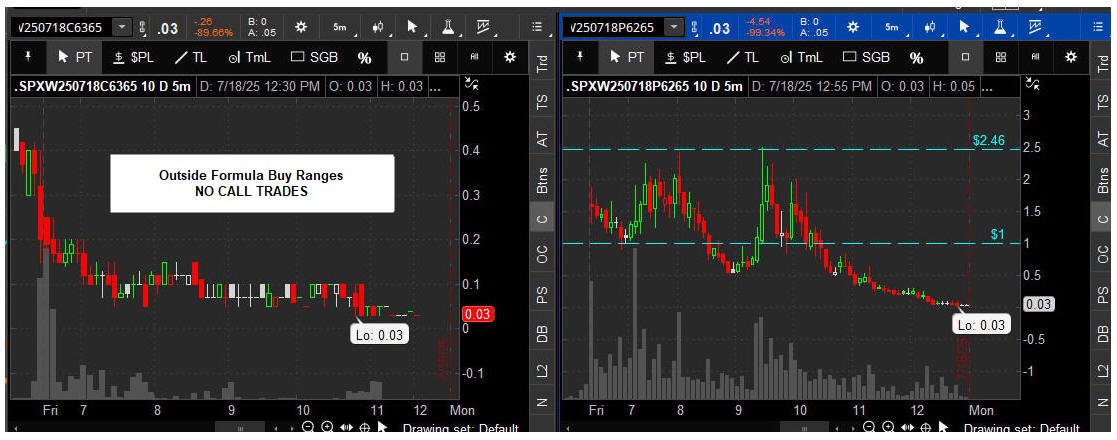Click the crosshair icon below the put chart

point(925,427)
